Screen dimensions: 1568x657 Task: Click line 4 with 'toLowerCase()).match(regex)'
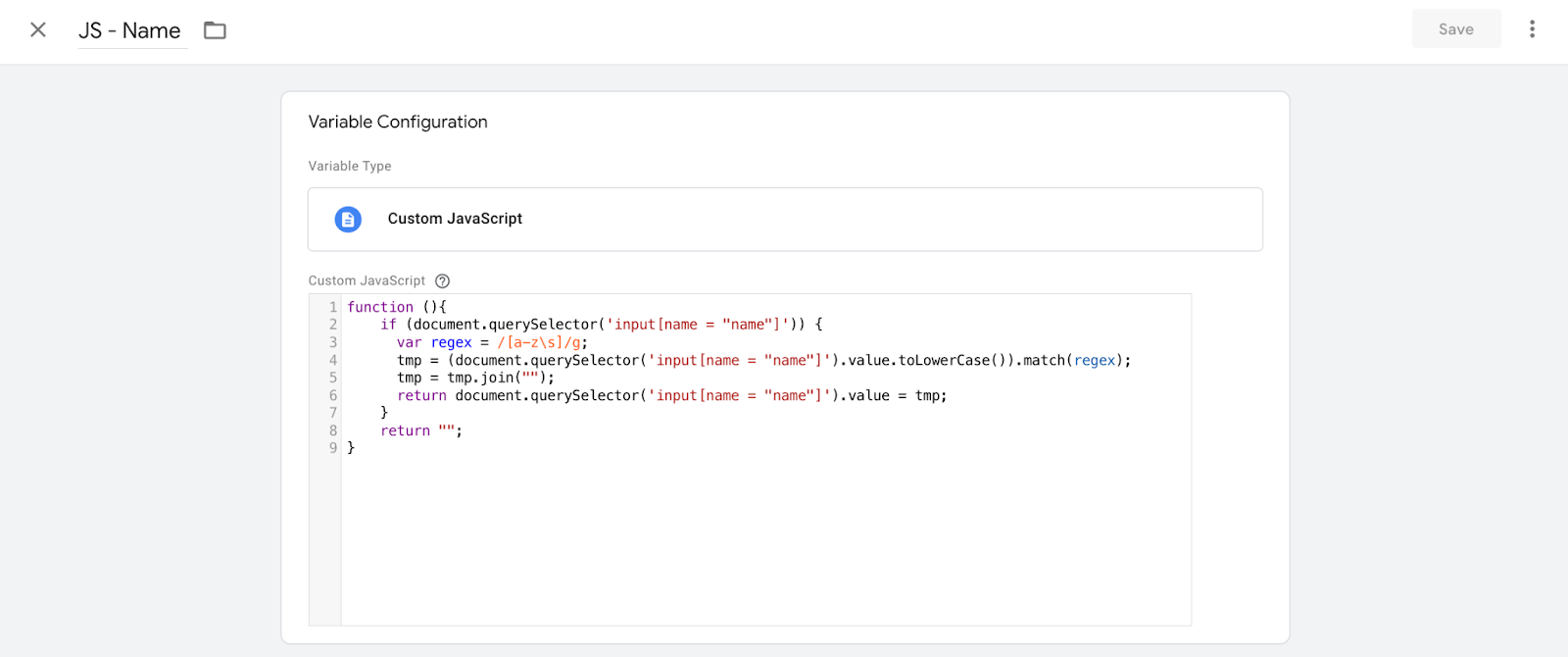tap(763, 360)
